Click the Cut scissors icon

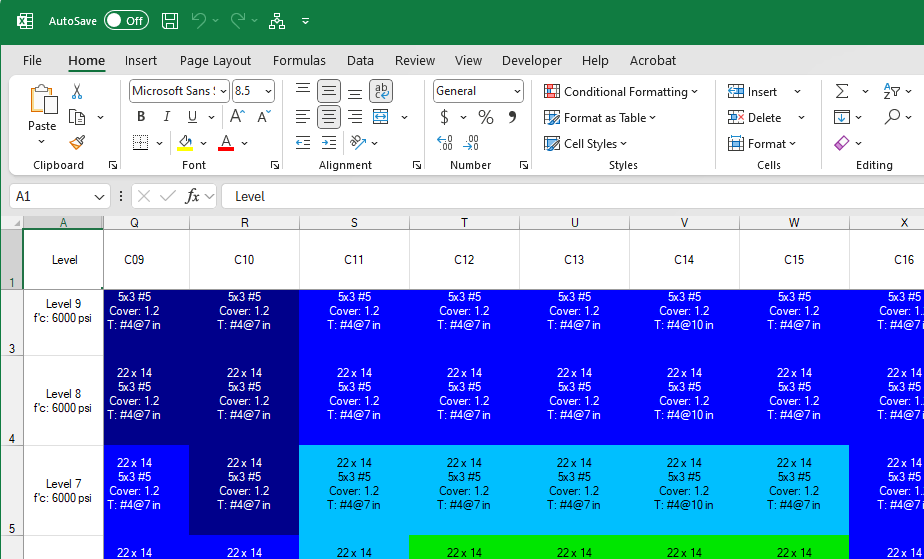pyautogui.click(x=77, y=91)
